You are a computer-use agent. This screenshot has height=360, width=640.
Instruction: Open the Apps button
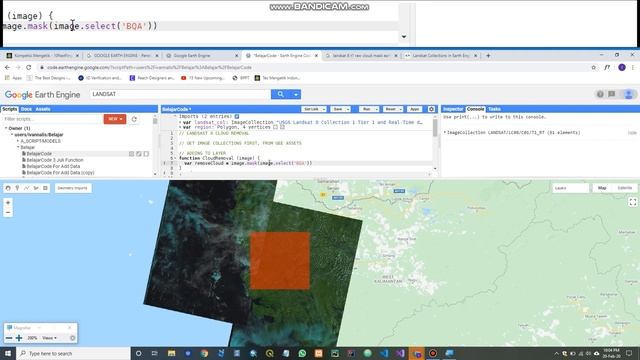(414, 109)
